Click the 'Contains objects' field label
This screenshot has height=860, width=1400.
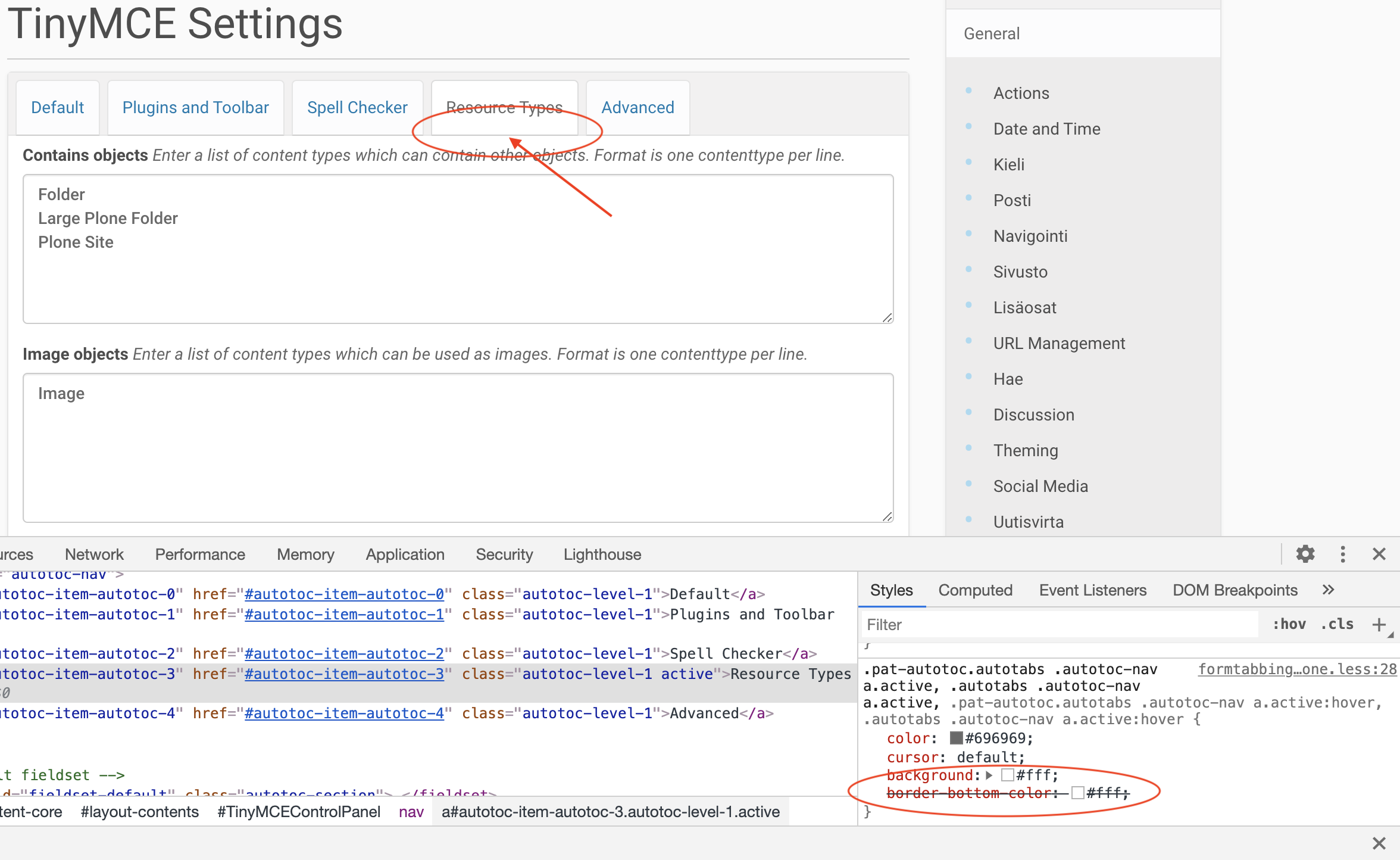[x=85, y=155]
